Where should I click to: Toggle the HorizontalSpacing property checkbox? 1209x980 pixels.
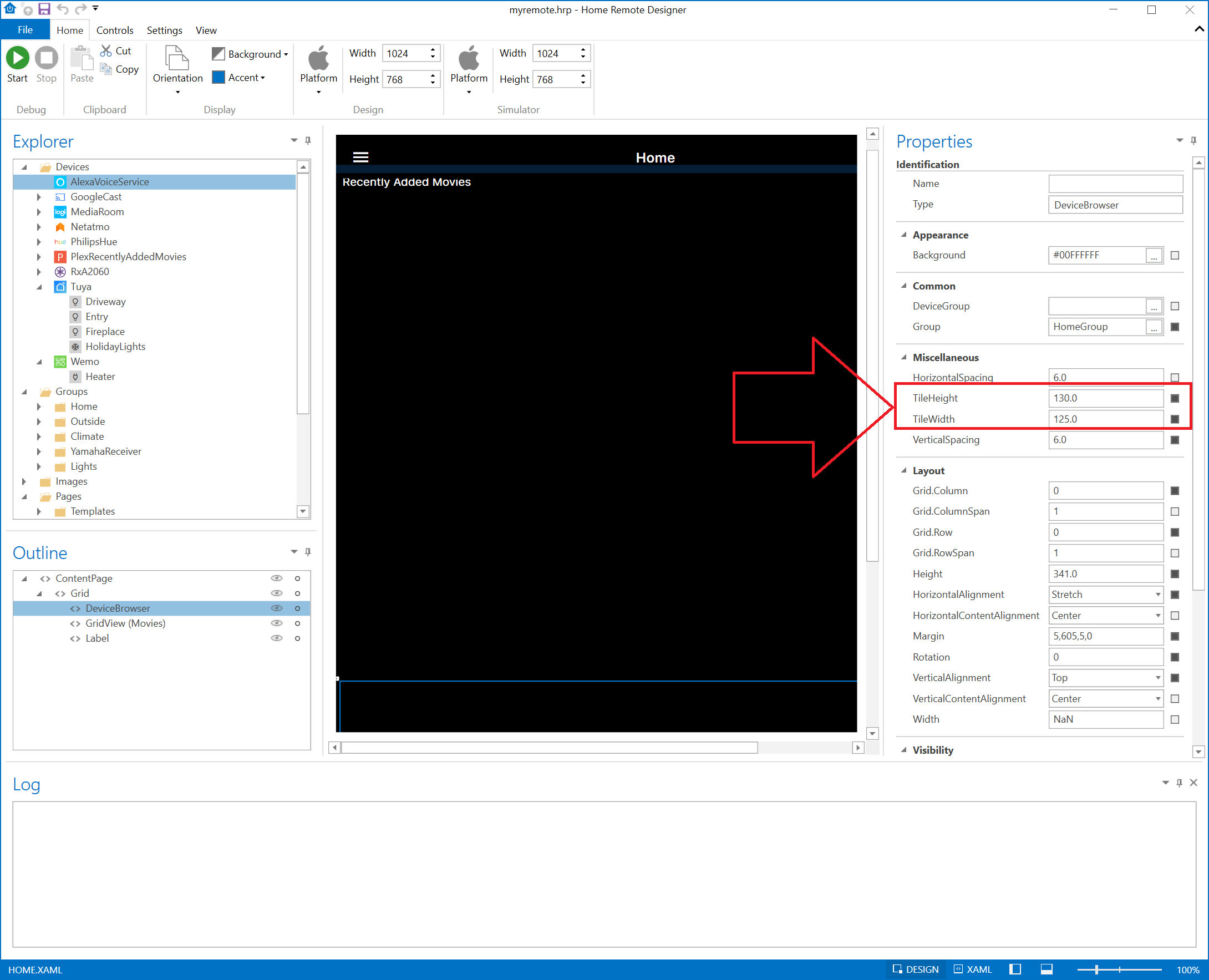(1175, 377)
